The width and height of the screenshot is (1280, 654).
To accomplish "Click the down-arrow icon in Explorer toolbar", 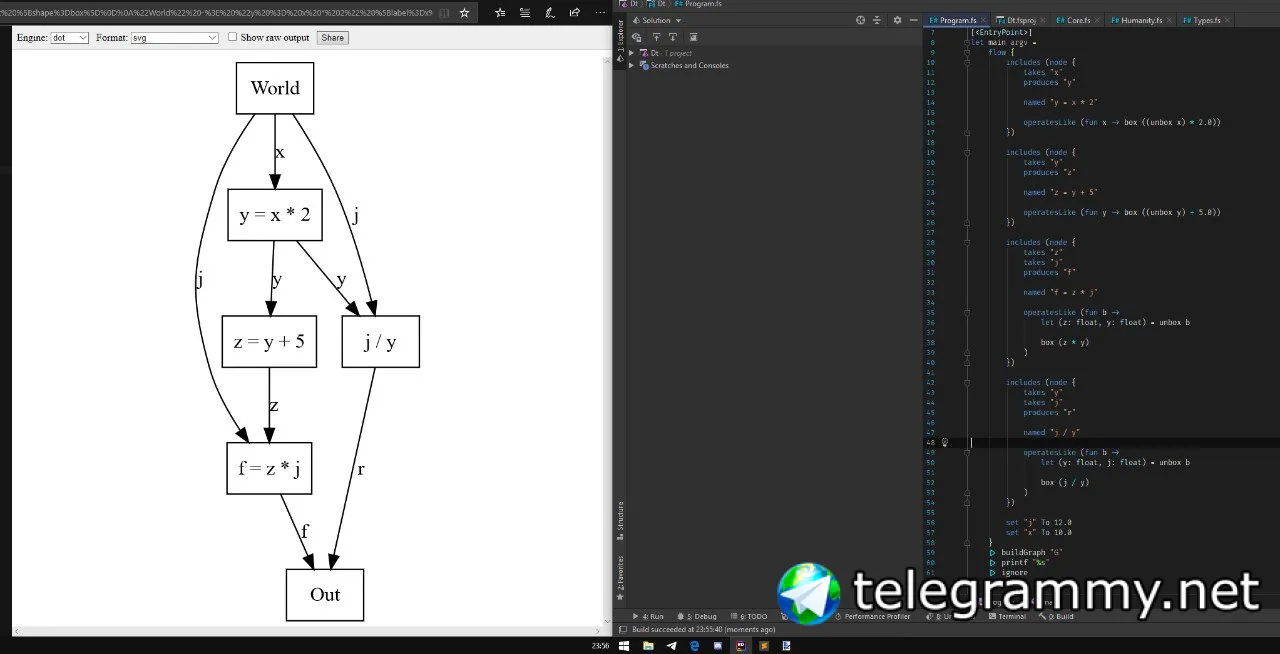I will (x=673, y=37).
